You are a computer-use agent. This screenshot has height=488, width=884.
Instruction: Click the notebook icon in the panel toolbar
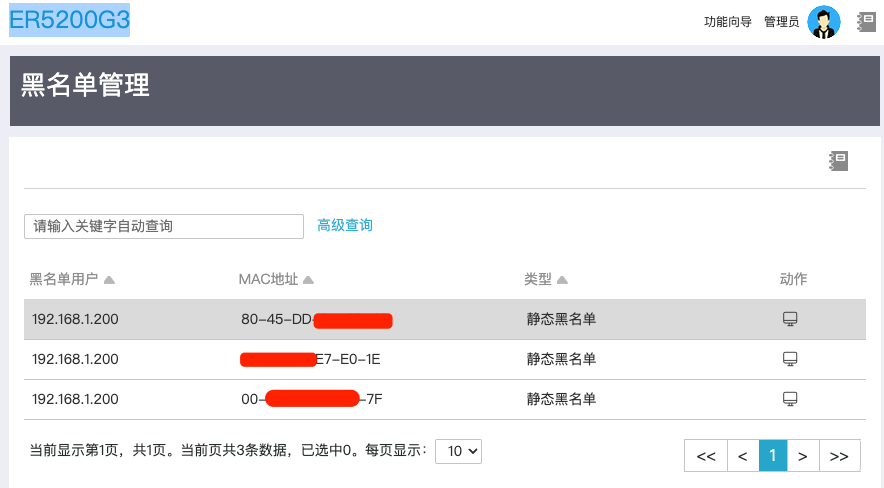(838, 160)
